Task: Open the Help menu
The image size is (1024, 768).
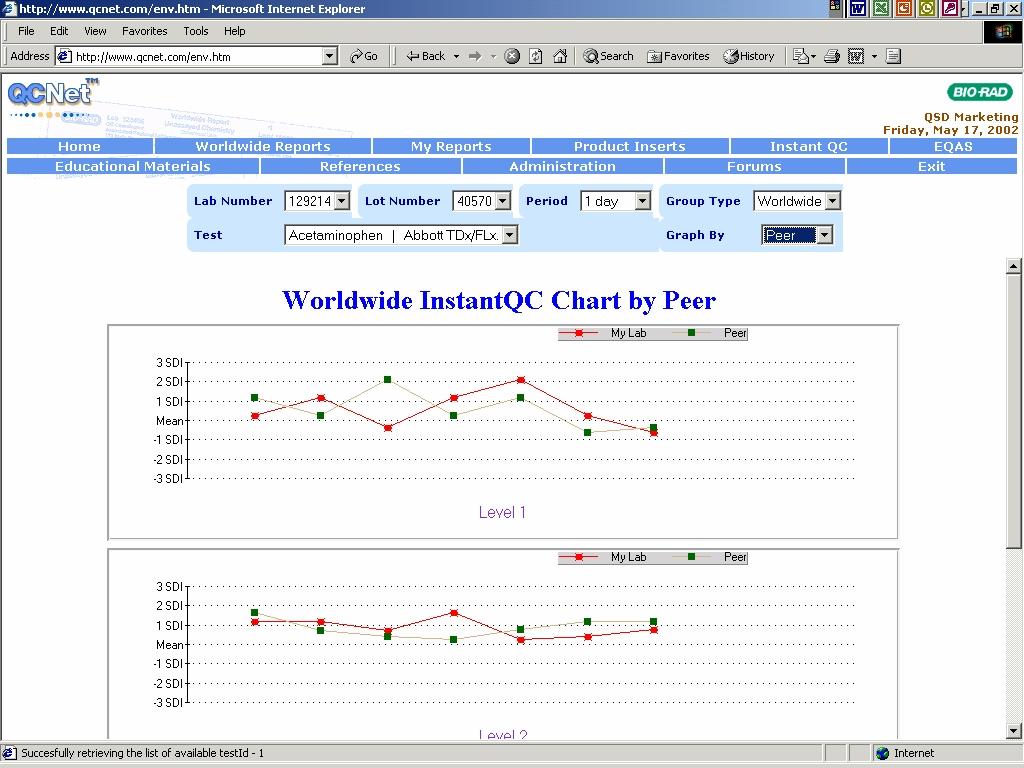Action: pos(234,31)
